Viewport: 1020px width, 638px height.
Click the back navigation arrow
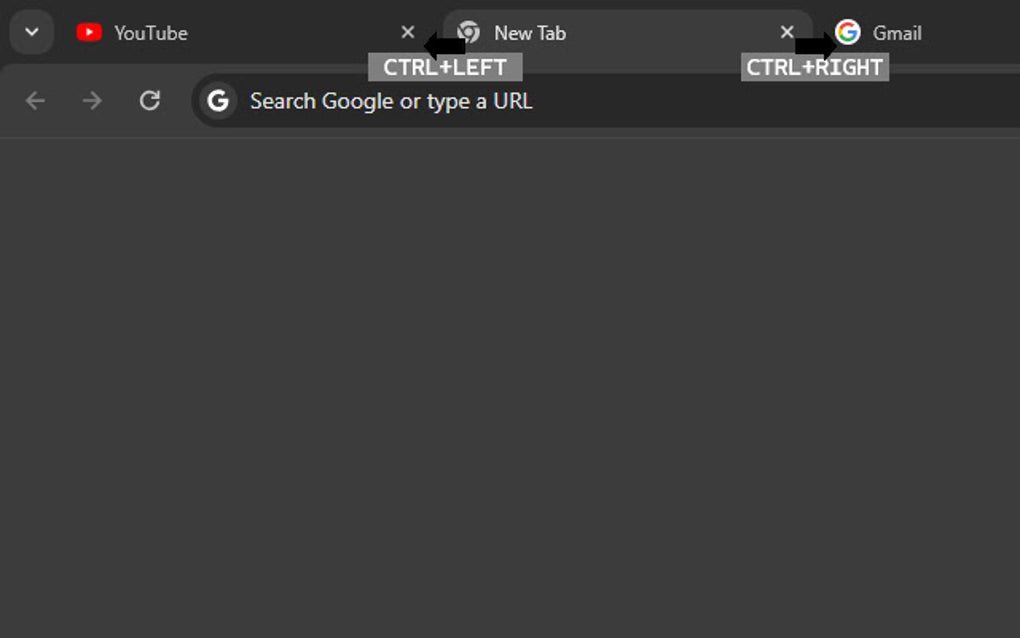pos(35,101)
